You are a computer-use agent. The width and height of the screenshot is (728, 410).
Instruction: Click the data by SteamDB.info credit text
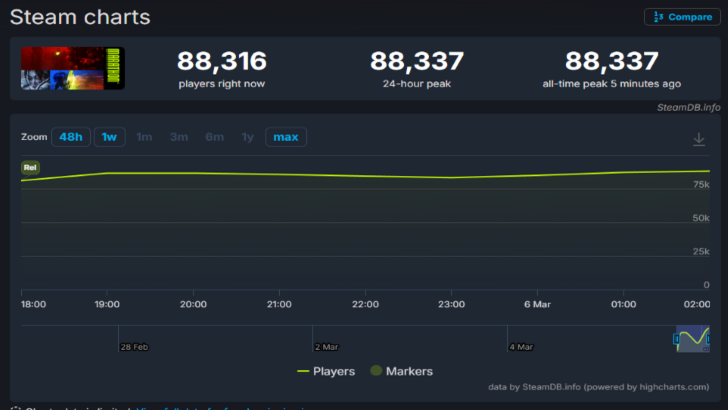pyautogui.click(x=598, y=387)
